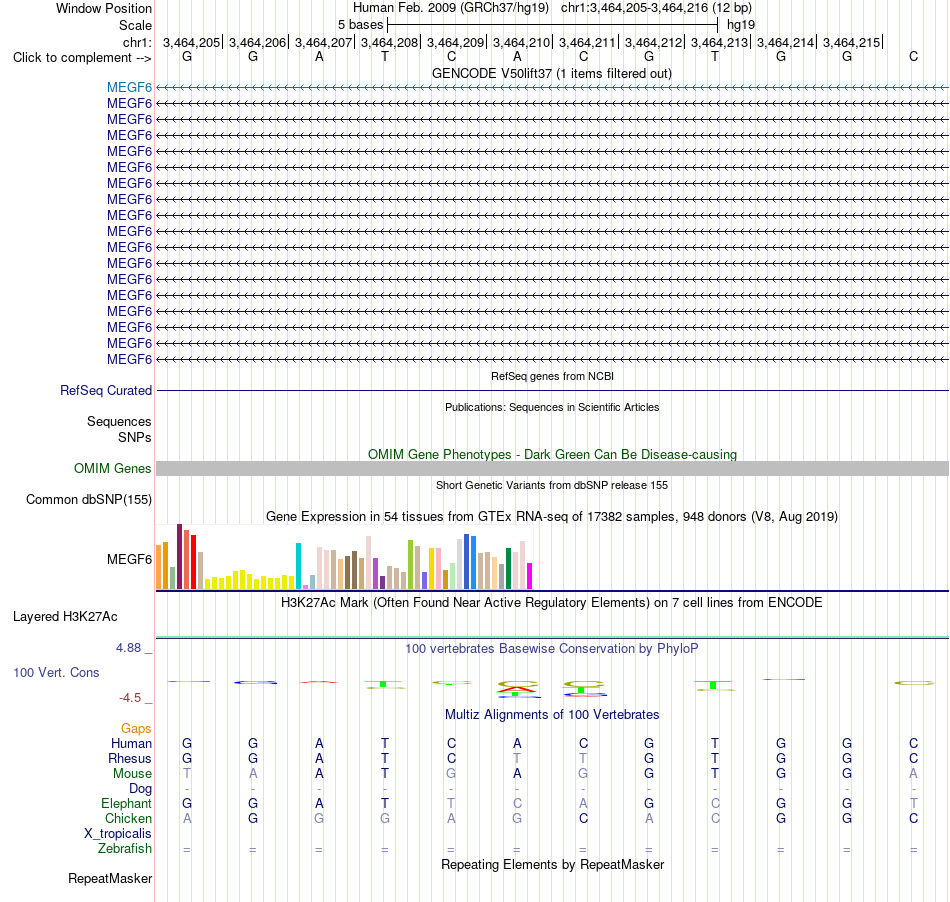Click the genome title 'Human Feb. 2009 (GRCh37/hg19)'
The image size is (950, 902).
click(451, 8)
